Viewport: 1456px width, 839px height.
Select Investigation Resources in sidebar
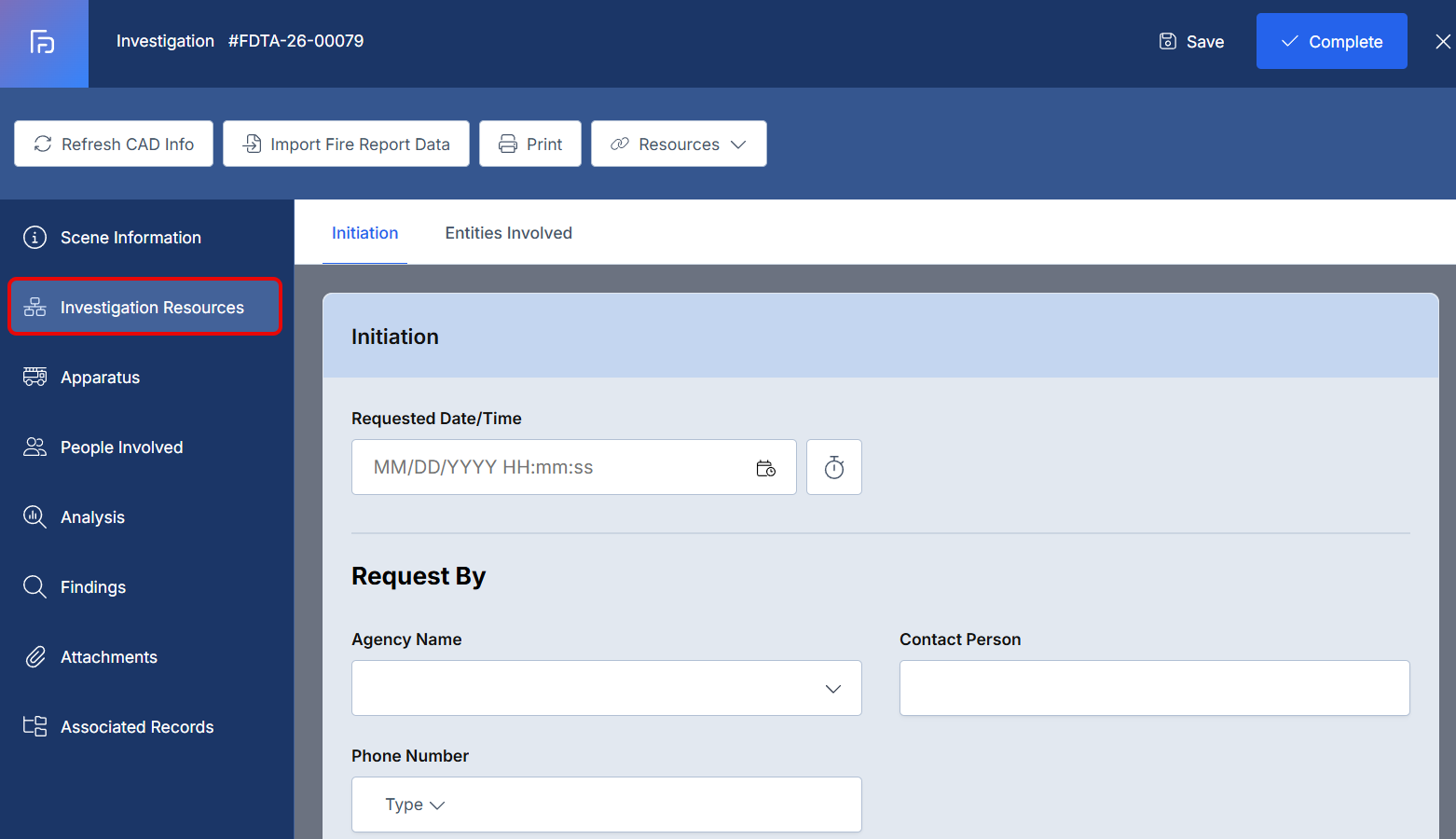point(145,307)
